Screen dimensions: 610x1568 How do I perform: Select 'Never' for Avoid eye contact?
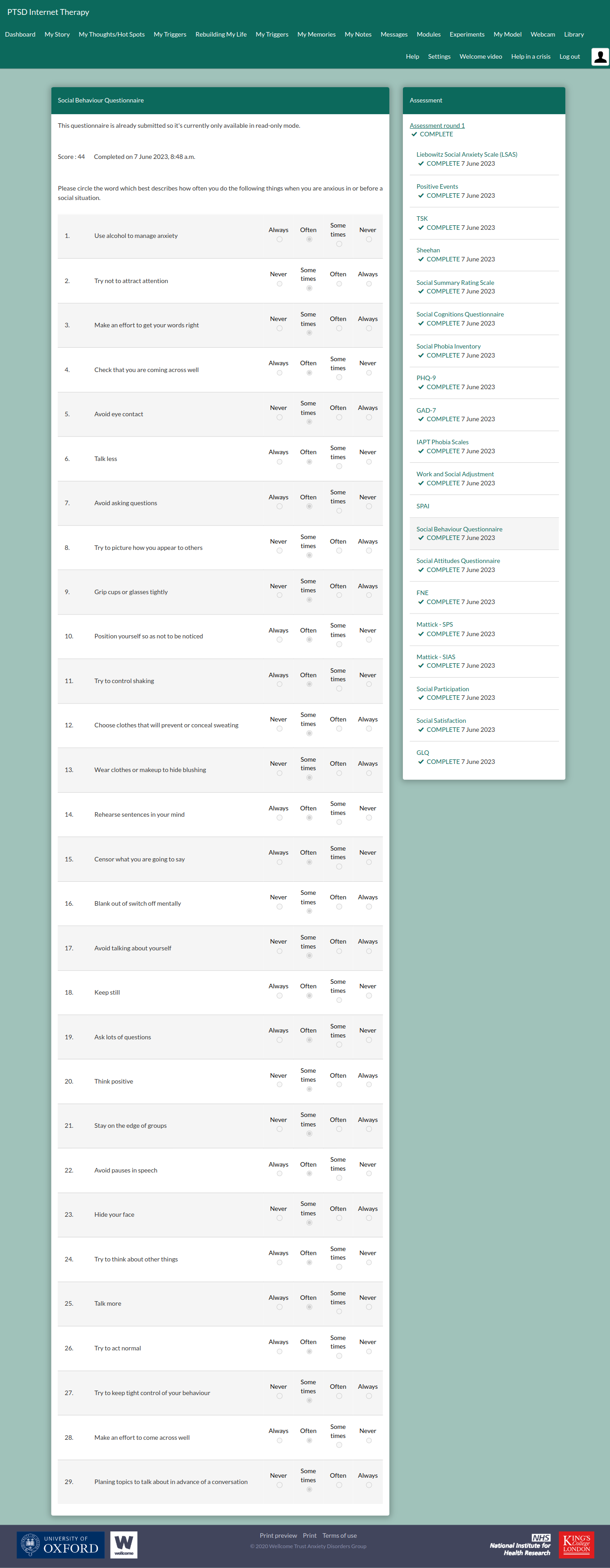(279, 418)
